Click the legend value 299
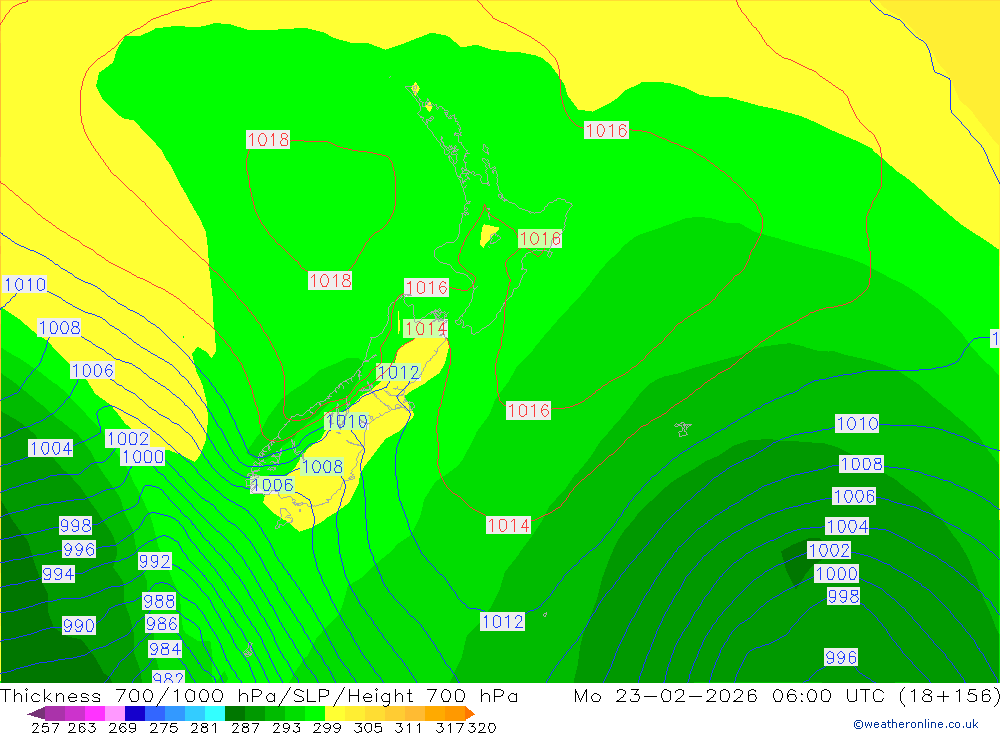 (x=327, y=727)
